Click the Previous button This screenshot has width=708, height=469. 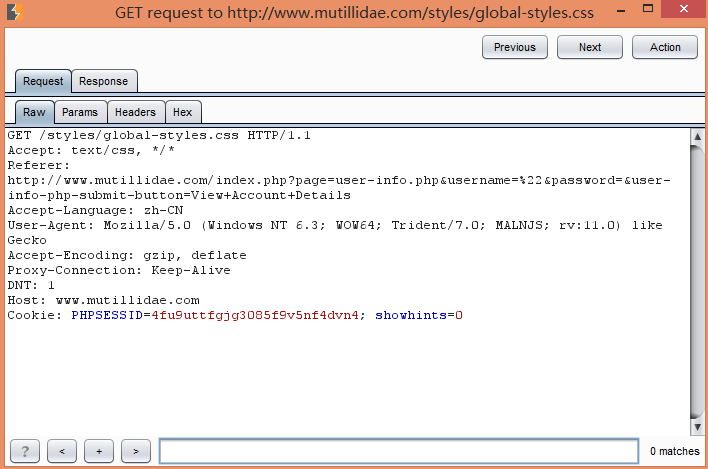[x=515, y=47]
